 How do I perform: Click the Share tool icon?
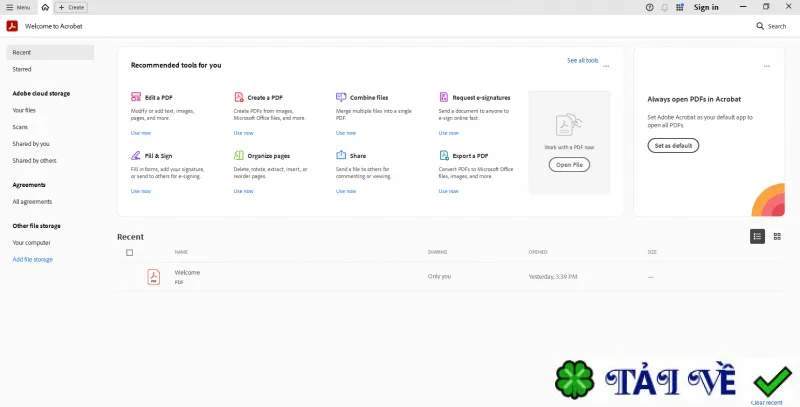tap(341, 155)
